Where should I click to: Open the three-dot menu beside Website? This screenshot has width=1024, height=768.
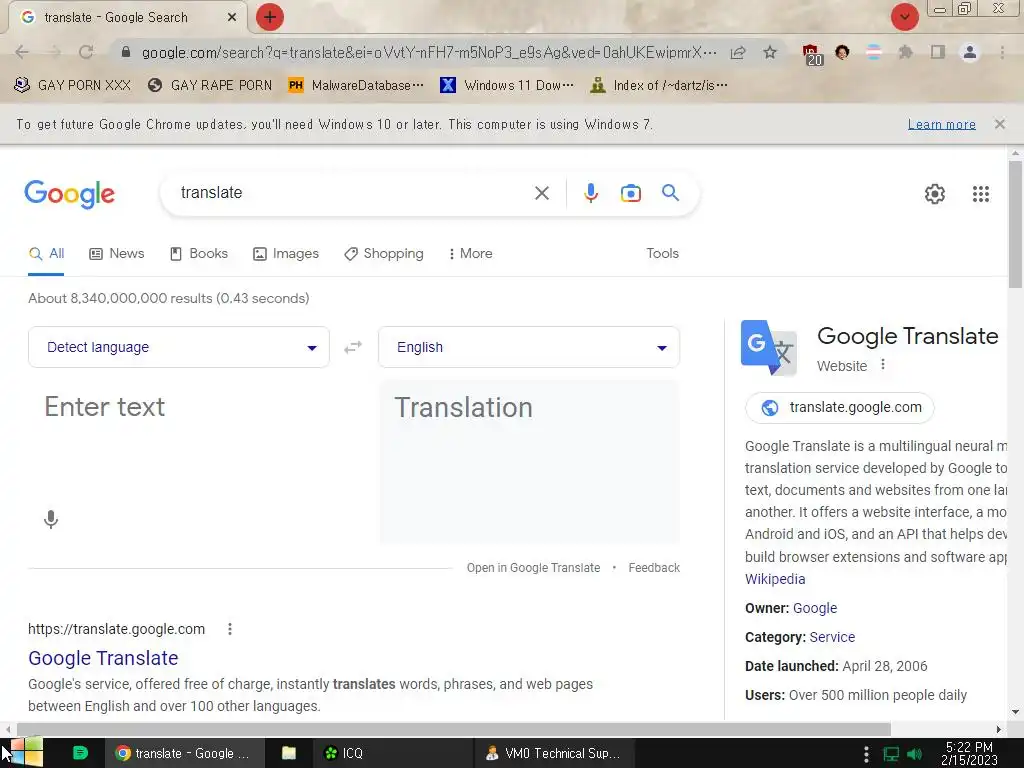[x=883, y=364]
